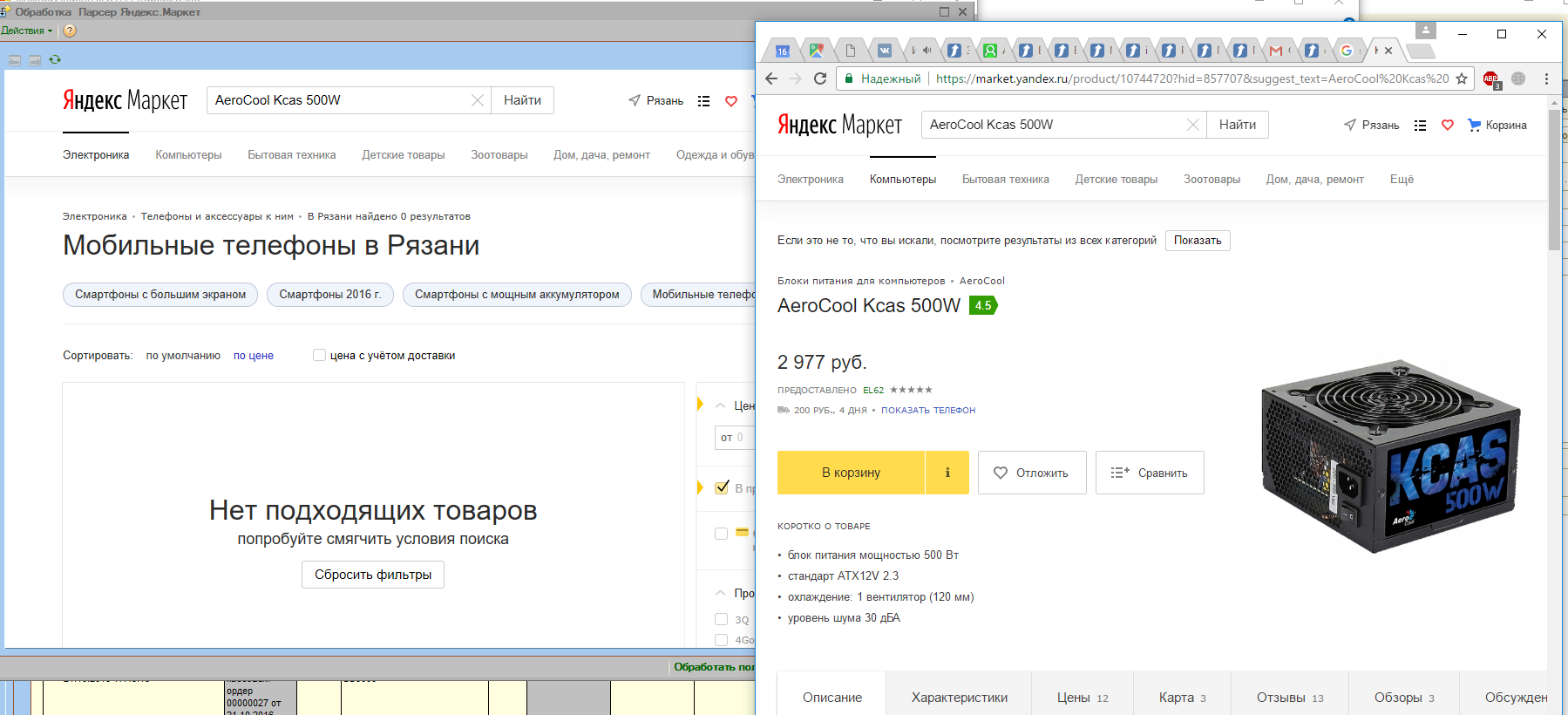Open Ещё categories dropdown

[1402, 179]
